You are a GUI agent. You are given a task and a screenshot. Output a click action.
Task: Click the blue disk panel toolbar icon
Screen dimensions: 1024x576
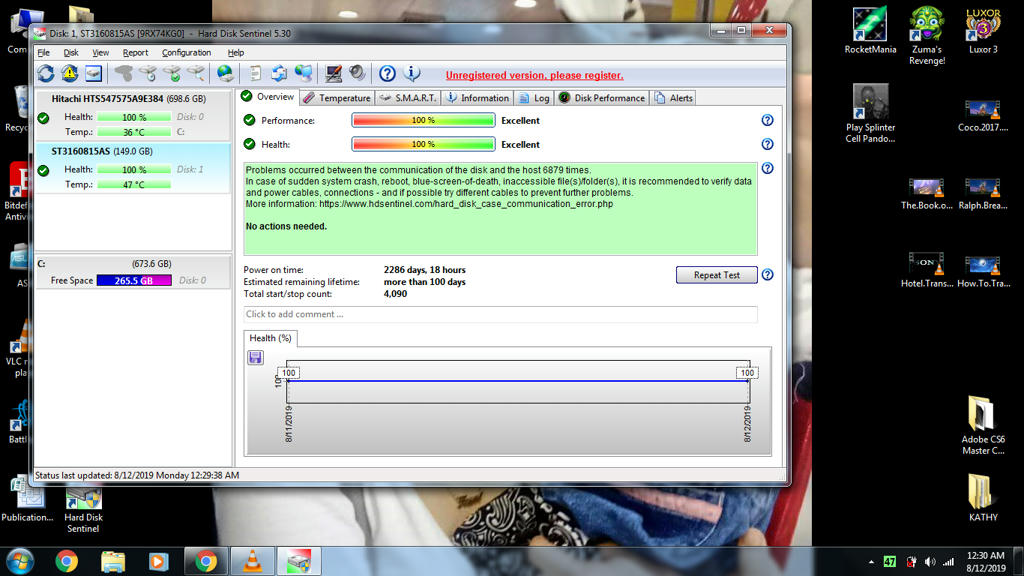(93, 73)
